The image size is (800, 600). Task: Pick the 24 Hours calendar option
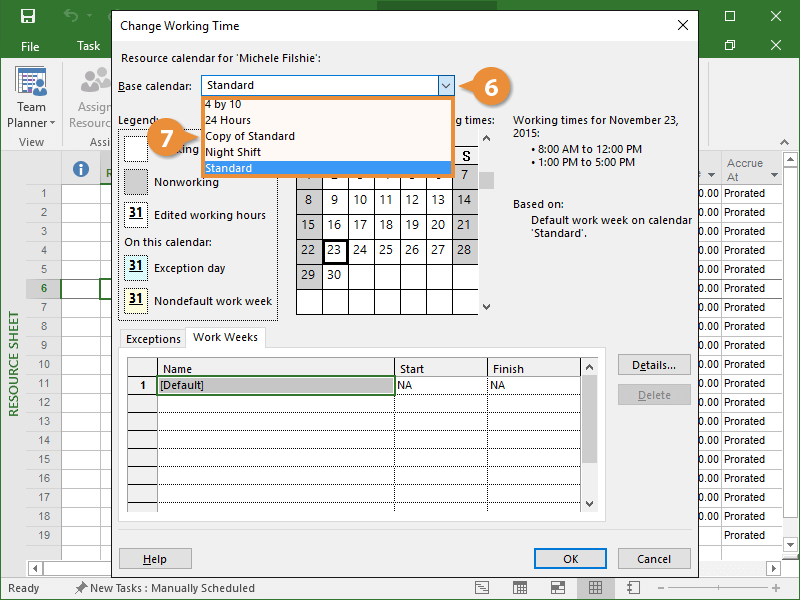pos(228,120)
